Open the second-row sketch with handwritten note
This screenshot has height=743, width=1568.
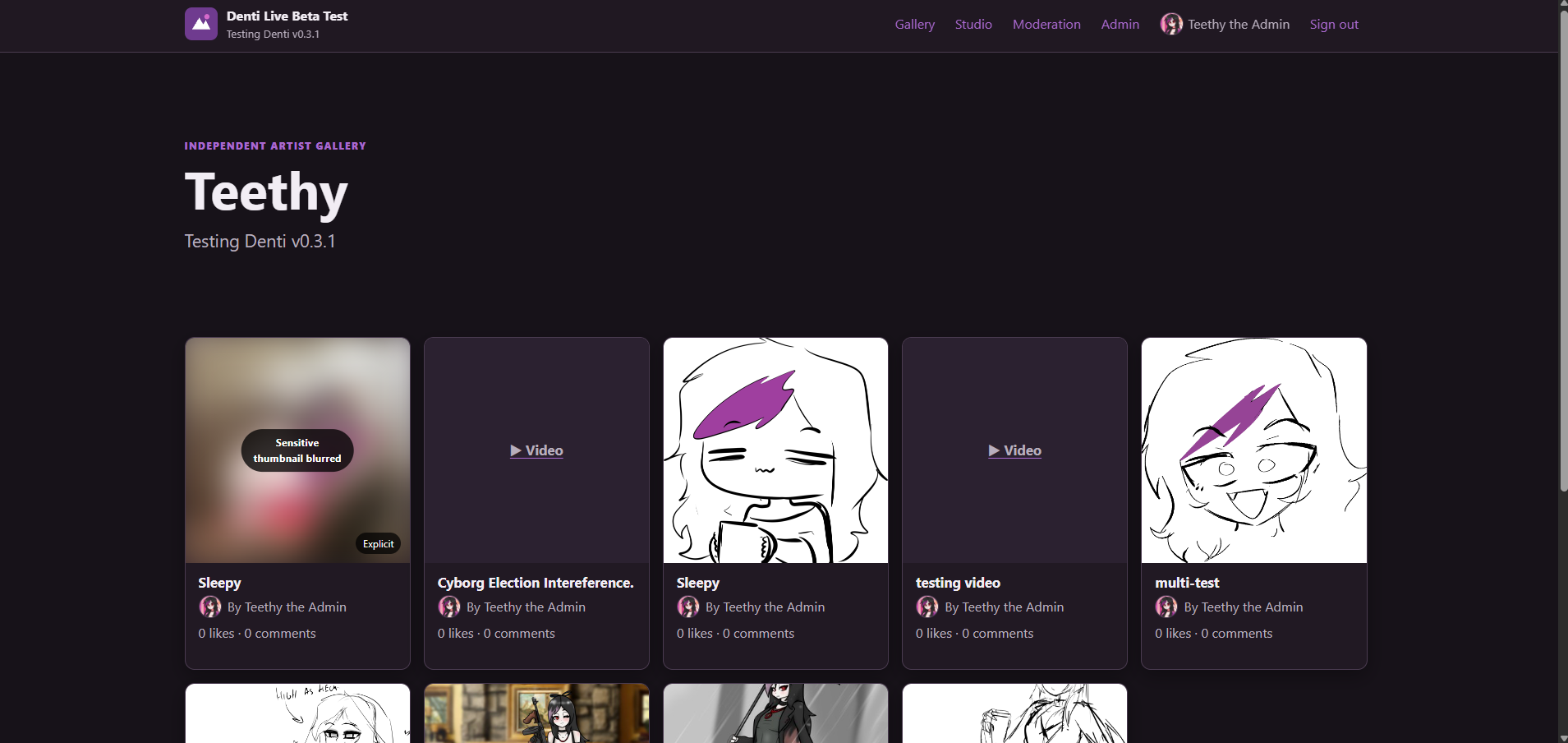(x=297, y=713)
